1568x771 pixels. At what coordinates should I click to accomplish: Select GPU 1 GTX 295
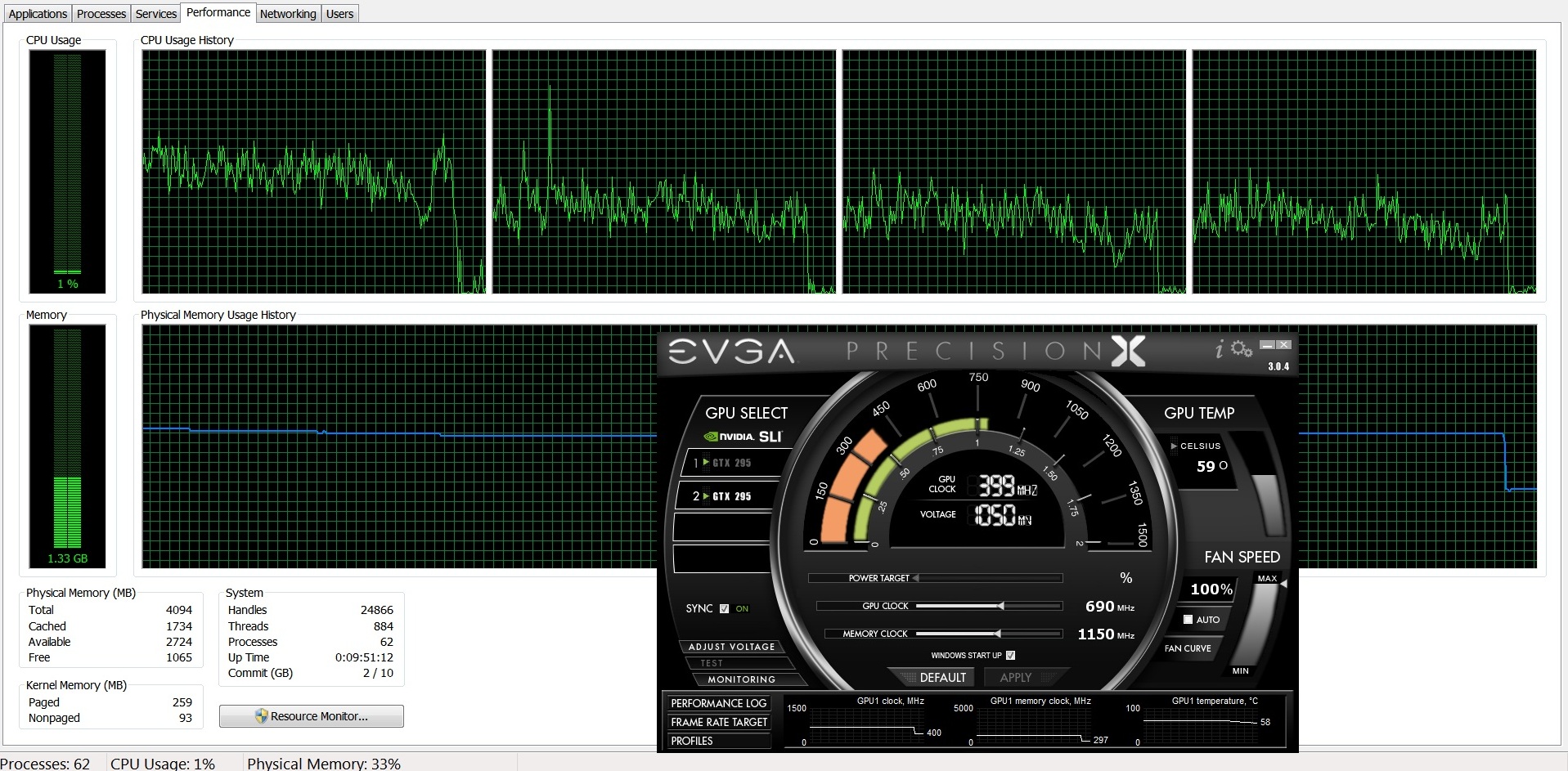tap(724, 463)
